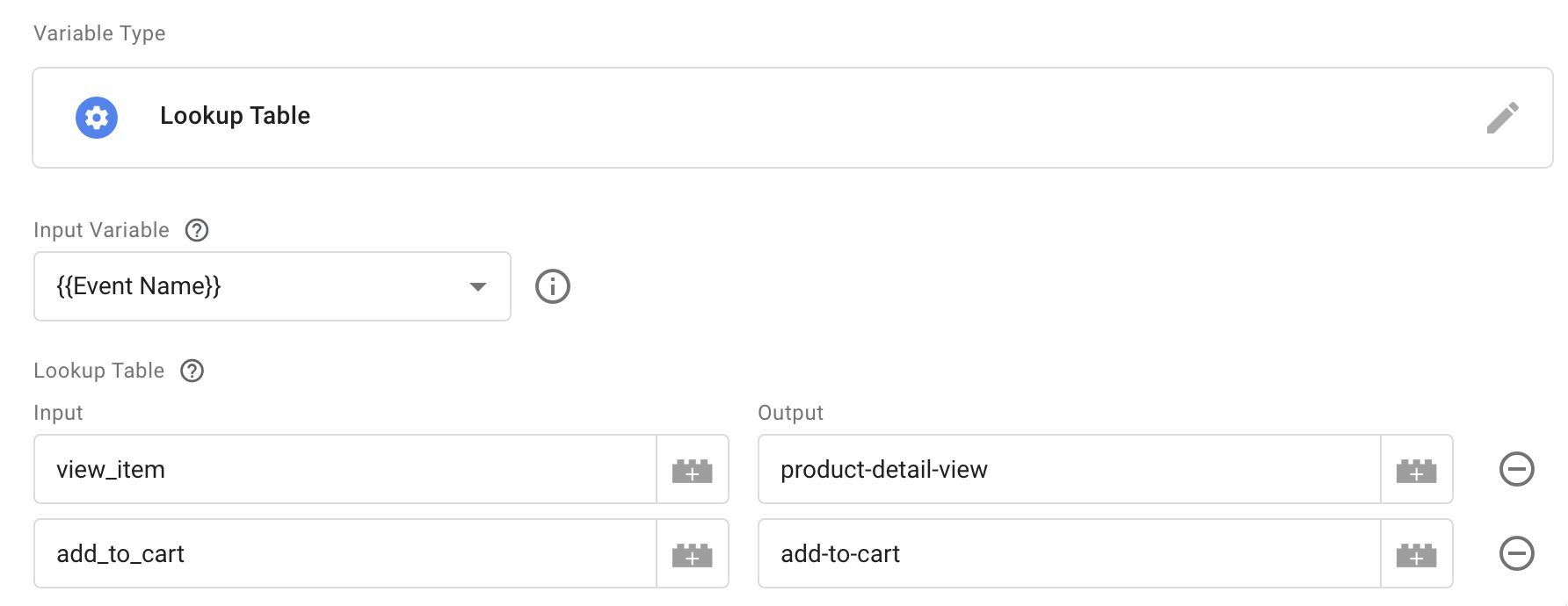
Task: Click variable picker icon in view_item input
Action: click(693, 470)
